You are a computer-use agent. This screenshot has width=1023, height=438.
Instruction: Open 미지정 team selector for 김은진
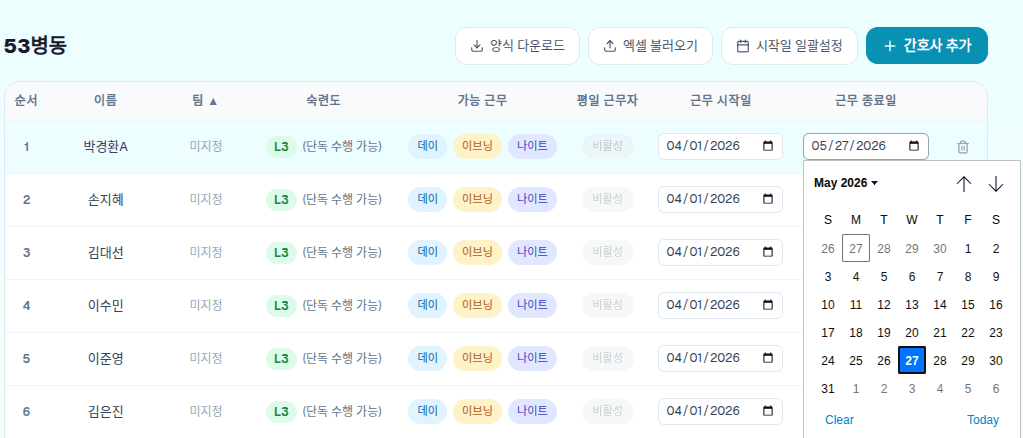(x=206, y=411)
